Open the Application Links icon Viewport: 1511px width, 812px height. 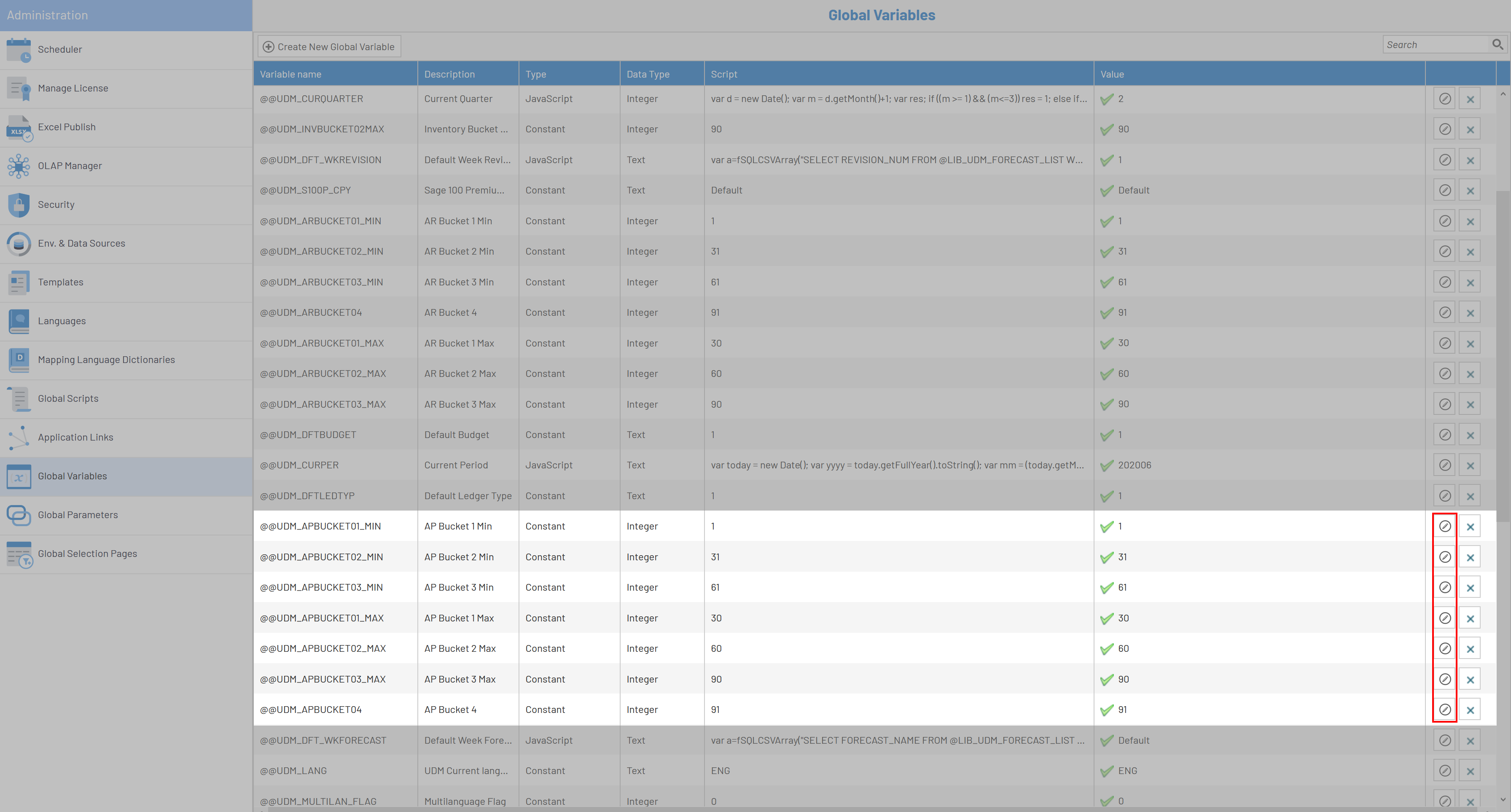coord(19,438)
